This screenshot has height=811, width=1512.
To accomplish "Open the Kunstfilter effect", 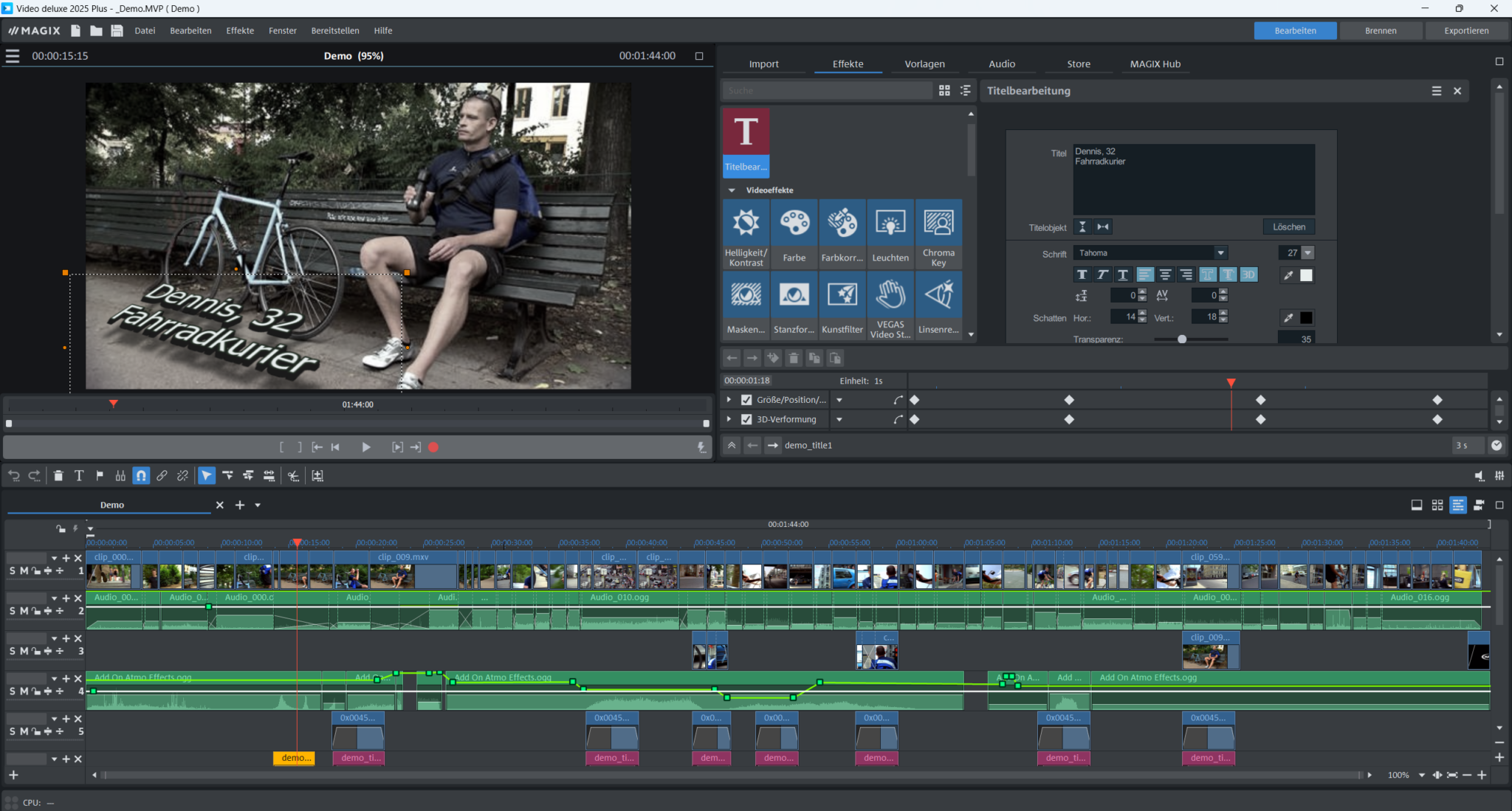I will tap(842, 303).
